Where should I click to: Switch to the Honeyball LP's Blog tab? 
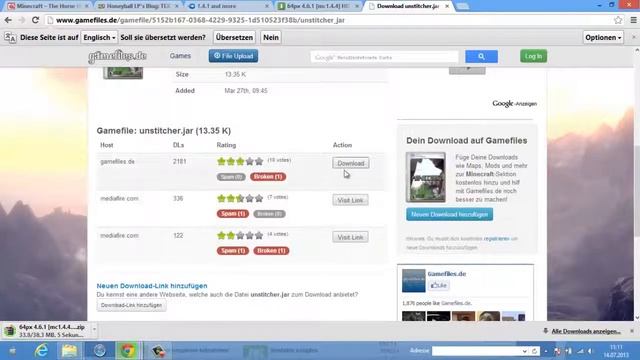click(x=138, y=6)
